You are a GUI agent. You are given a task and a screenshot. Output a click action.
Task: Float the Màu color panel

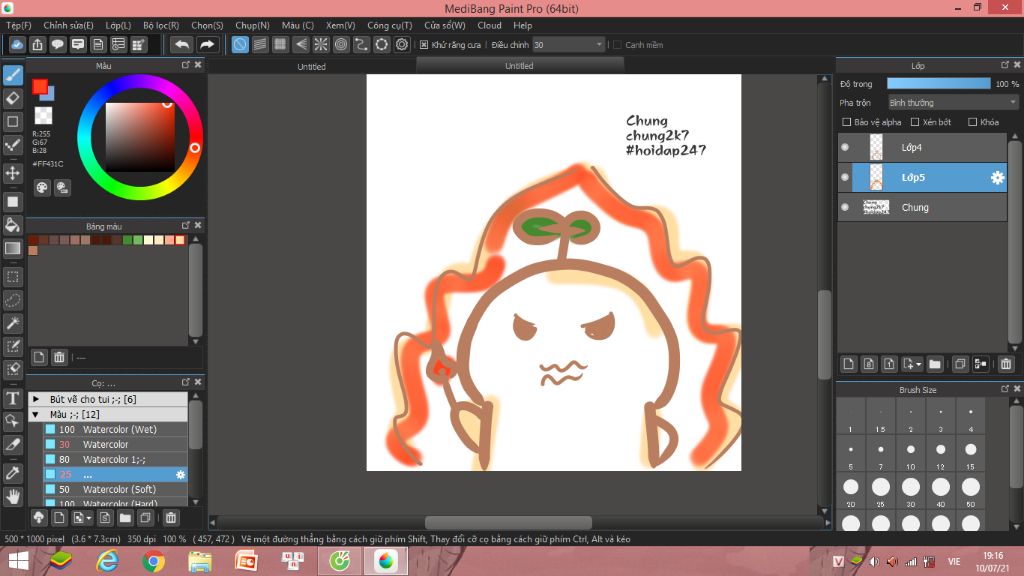[185, 65]
